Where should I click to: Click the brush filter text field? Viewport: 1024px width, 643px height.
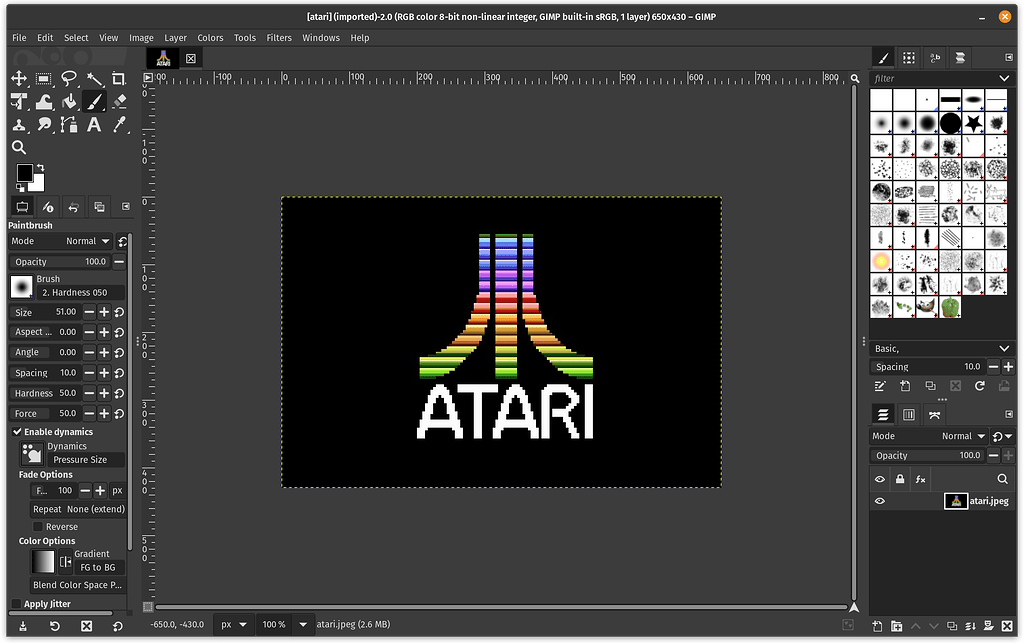tap(932, 78)
